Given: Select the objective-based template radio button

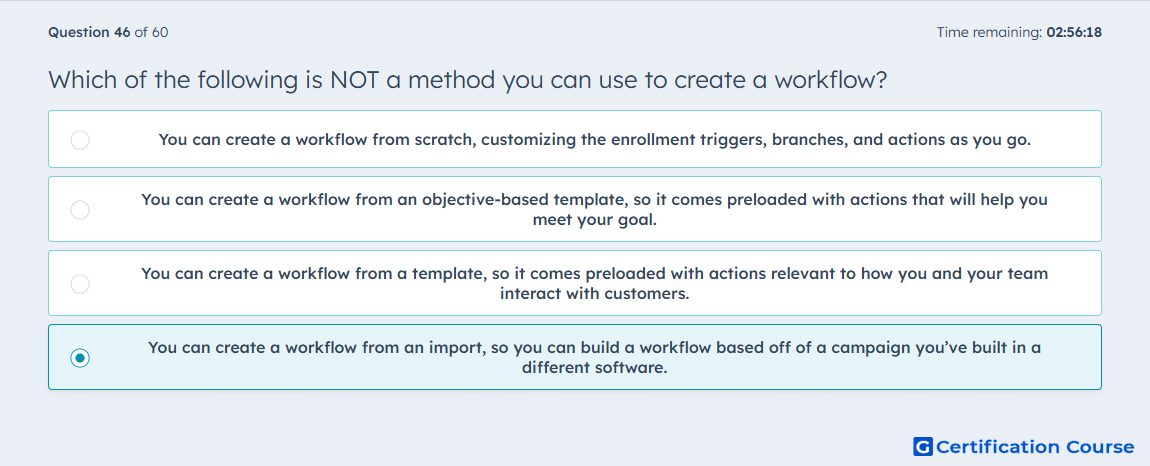Looking at the screenshot, I should click(x=80, y=210).
